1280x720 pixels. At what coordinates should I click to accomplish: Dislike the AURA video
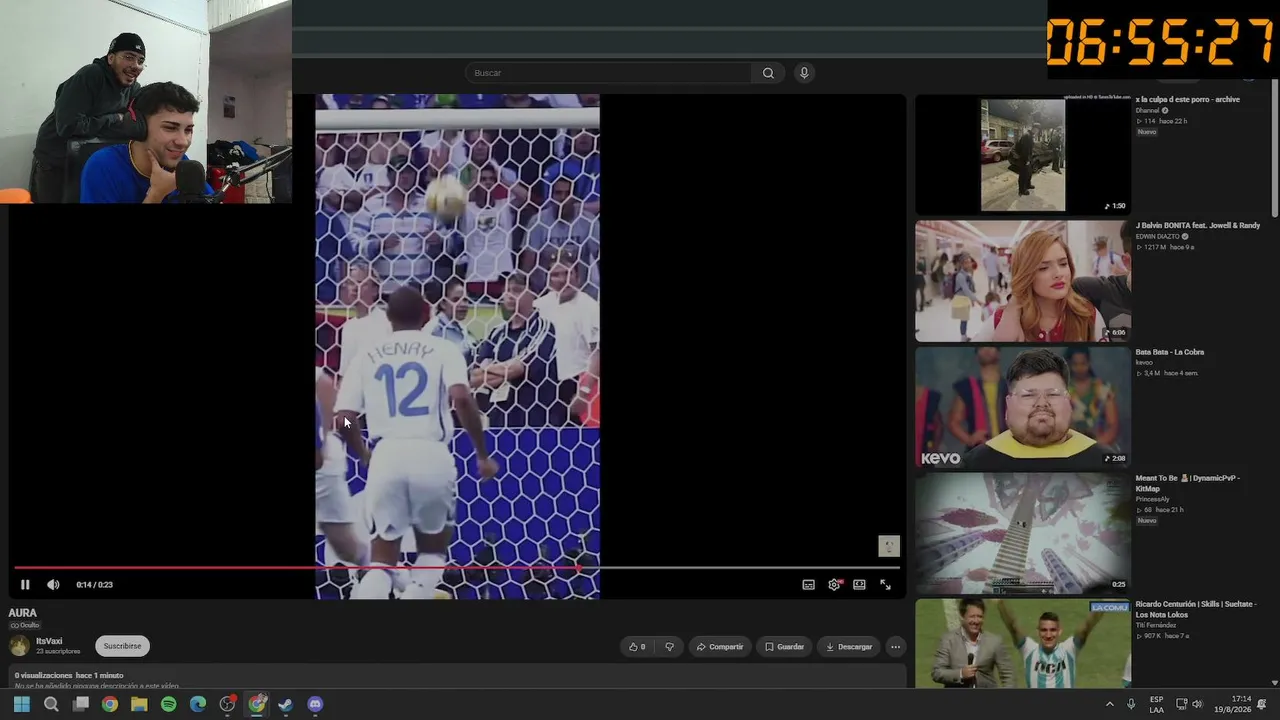[x=669, y=647]
